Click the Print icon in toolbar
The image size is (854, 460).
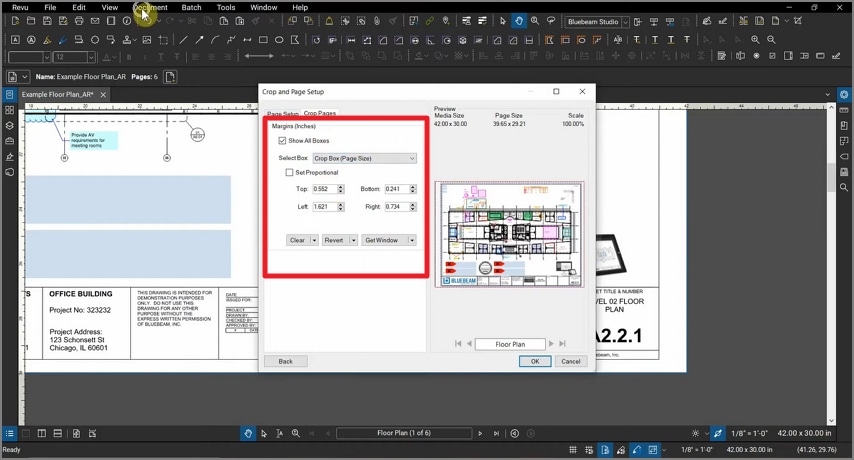coord(79,21)
